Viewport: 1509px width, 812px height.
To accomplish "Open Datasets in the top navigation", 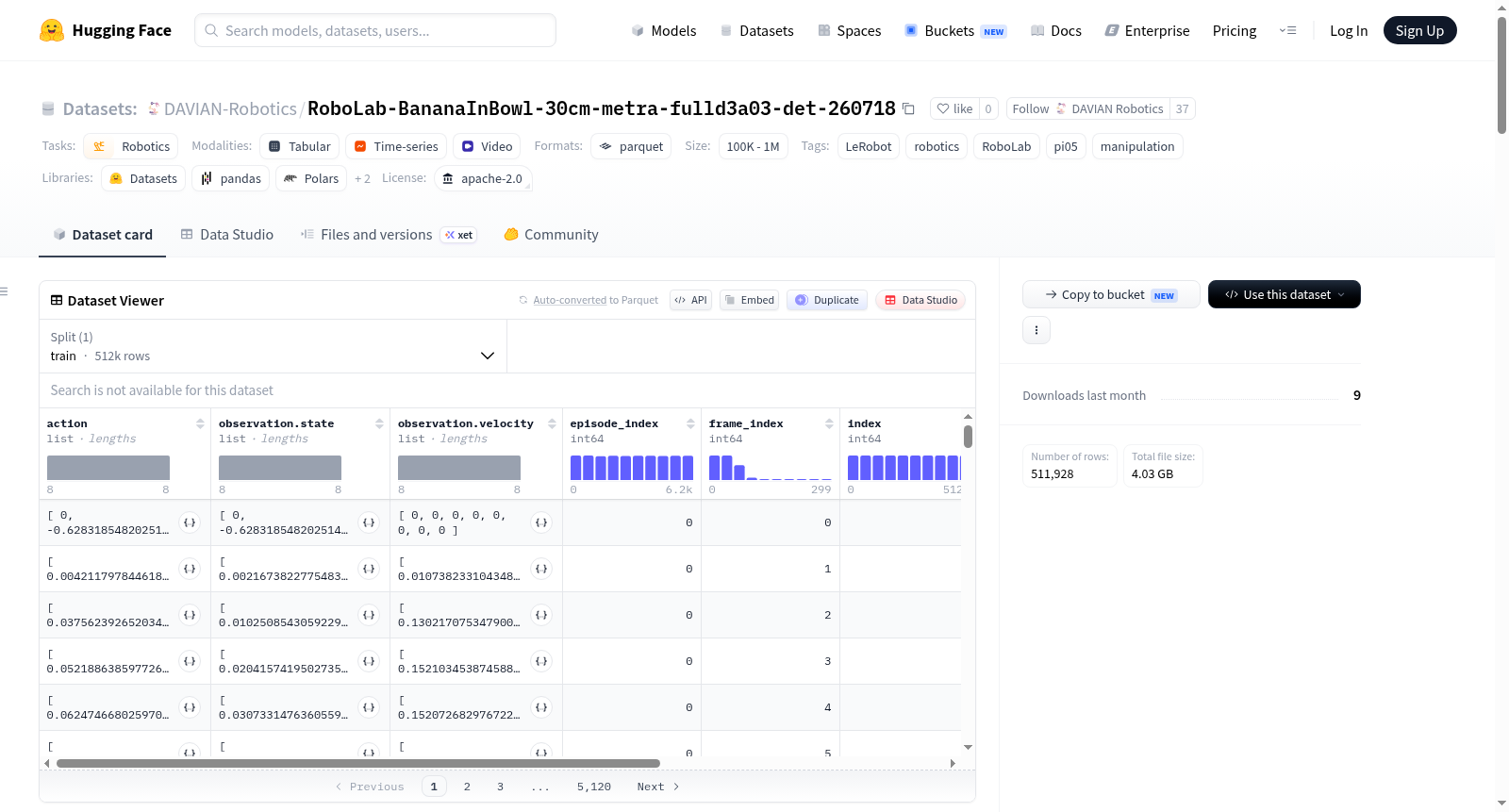I will [756, 31].
